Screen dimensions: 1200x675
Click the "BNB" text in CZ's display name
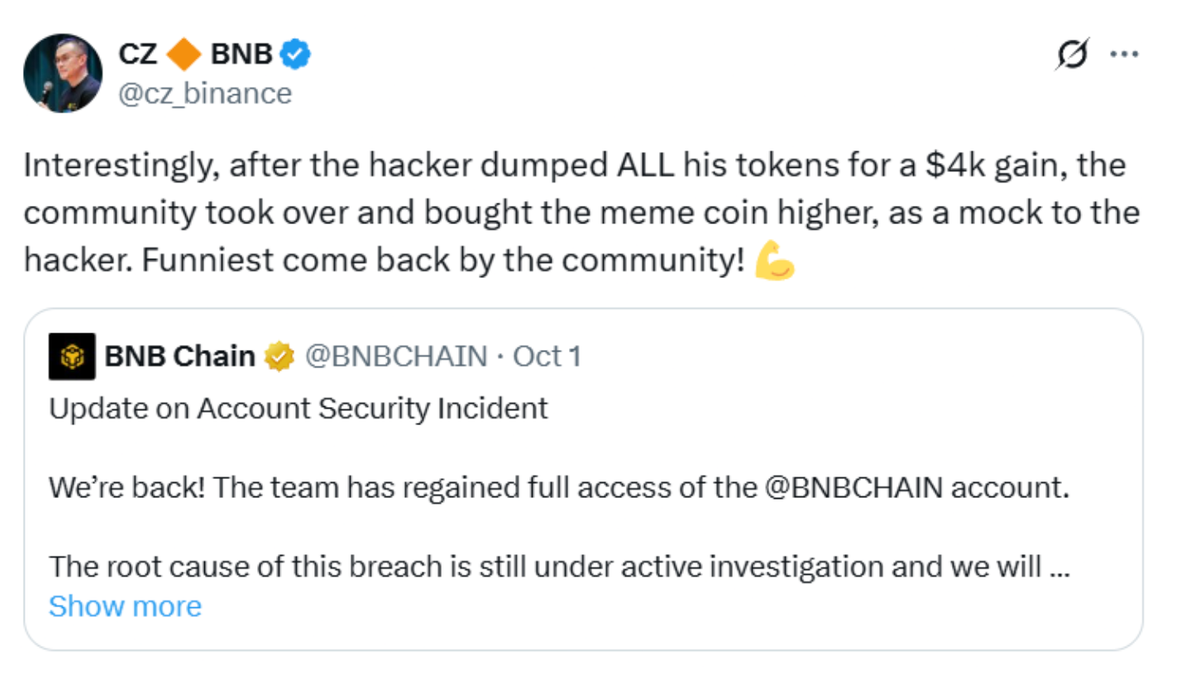[x=241, y=54]
